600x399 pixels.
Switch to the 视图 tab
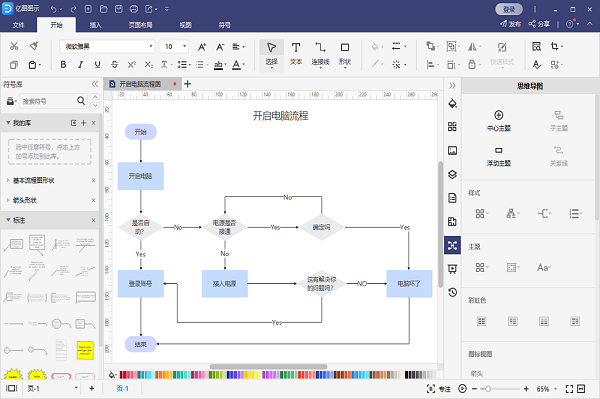point(186,25)
